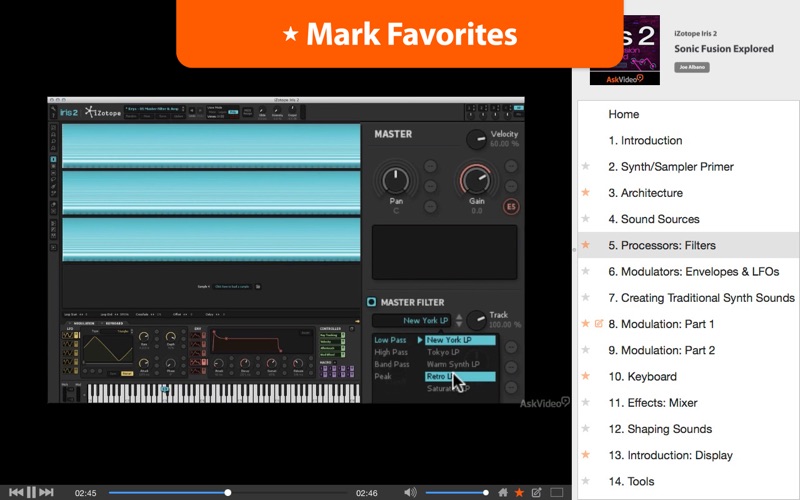The width and height of the screenshot is (800, 500).
Task: Favorite the Creating Traditional Synth Sounds star
Action: (586, 297)
